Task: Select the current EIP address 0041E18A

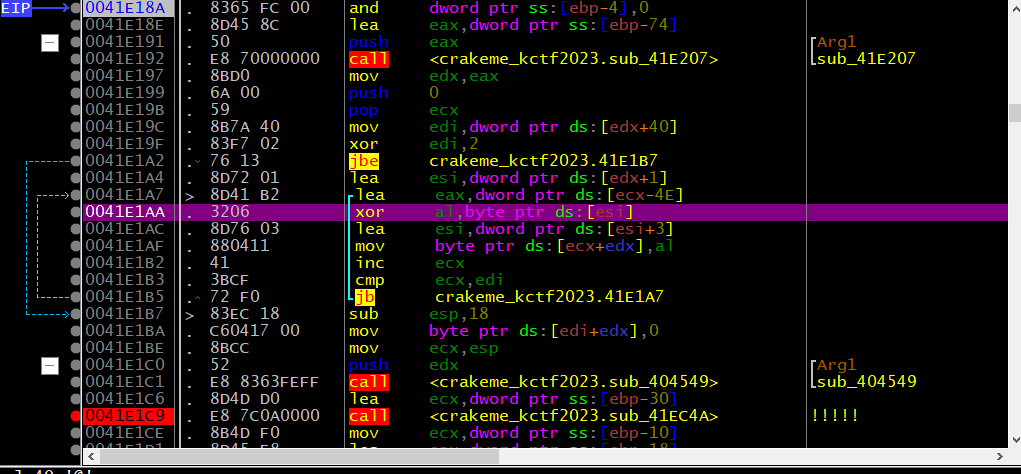Action: pos(126,8)
